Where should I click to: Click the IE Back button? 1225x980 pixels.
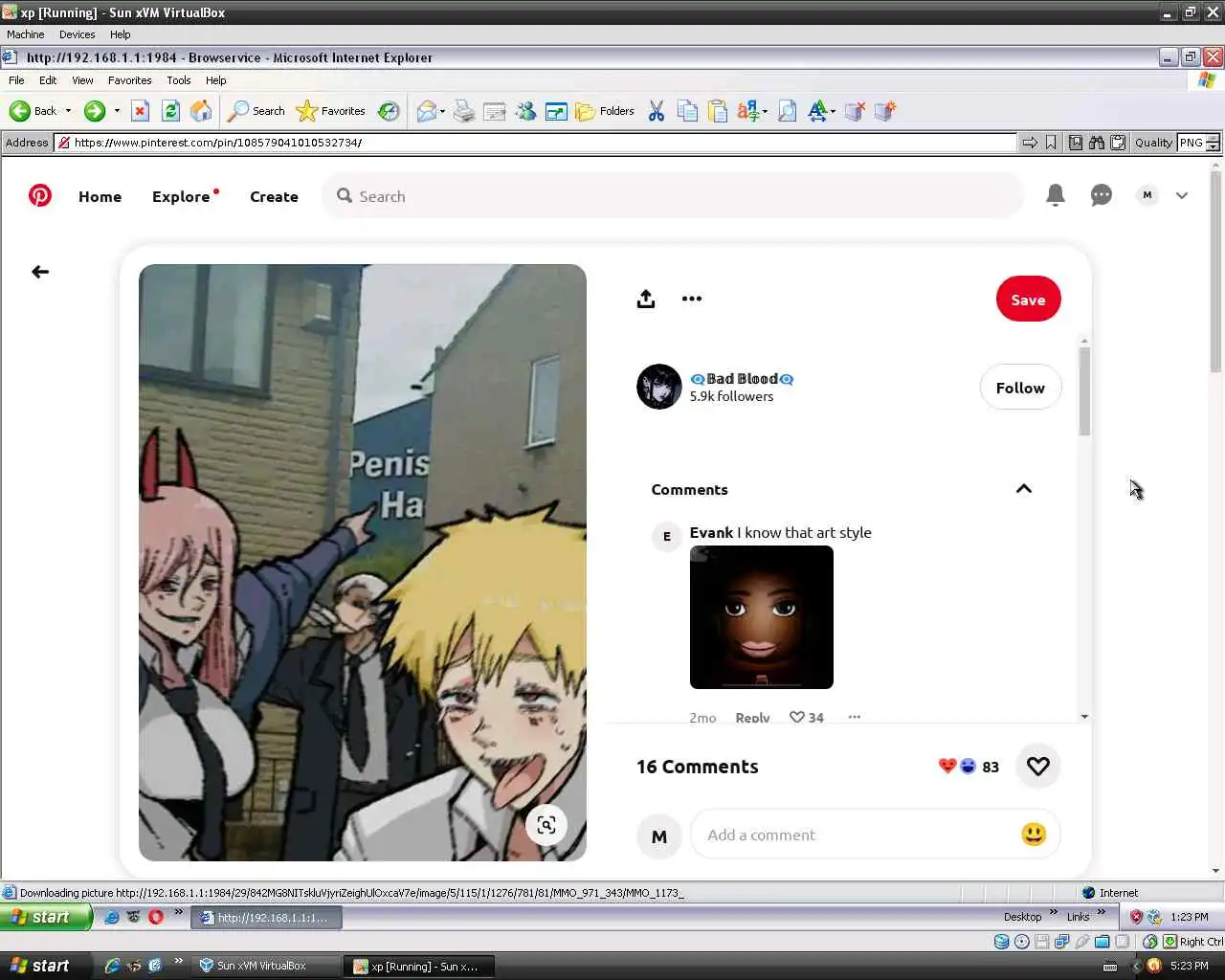(33, 111)
